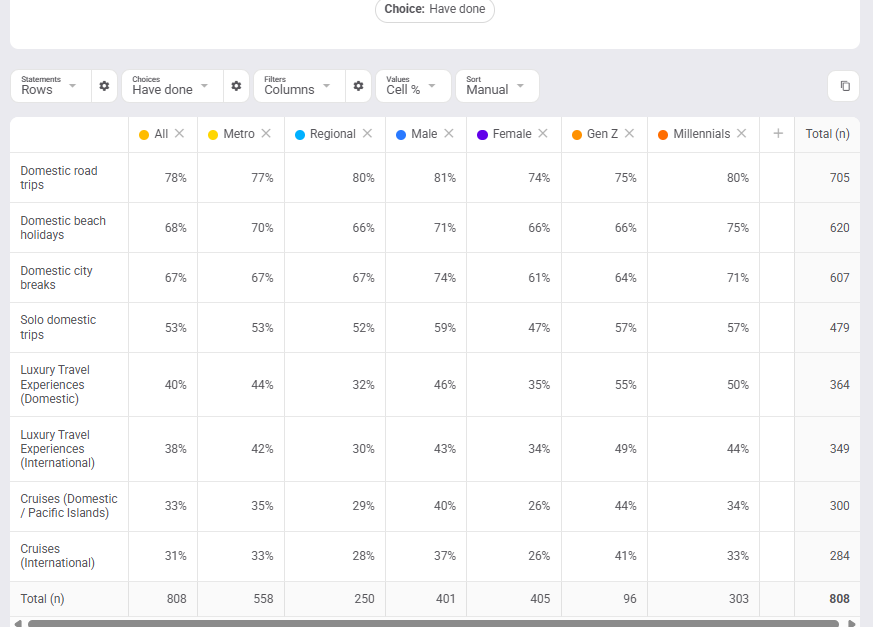
Task: Remove the Gen Z column
Action: 629,134
